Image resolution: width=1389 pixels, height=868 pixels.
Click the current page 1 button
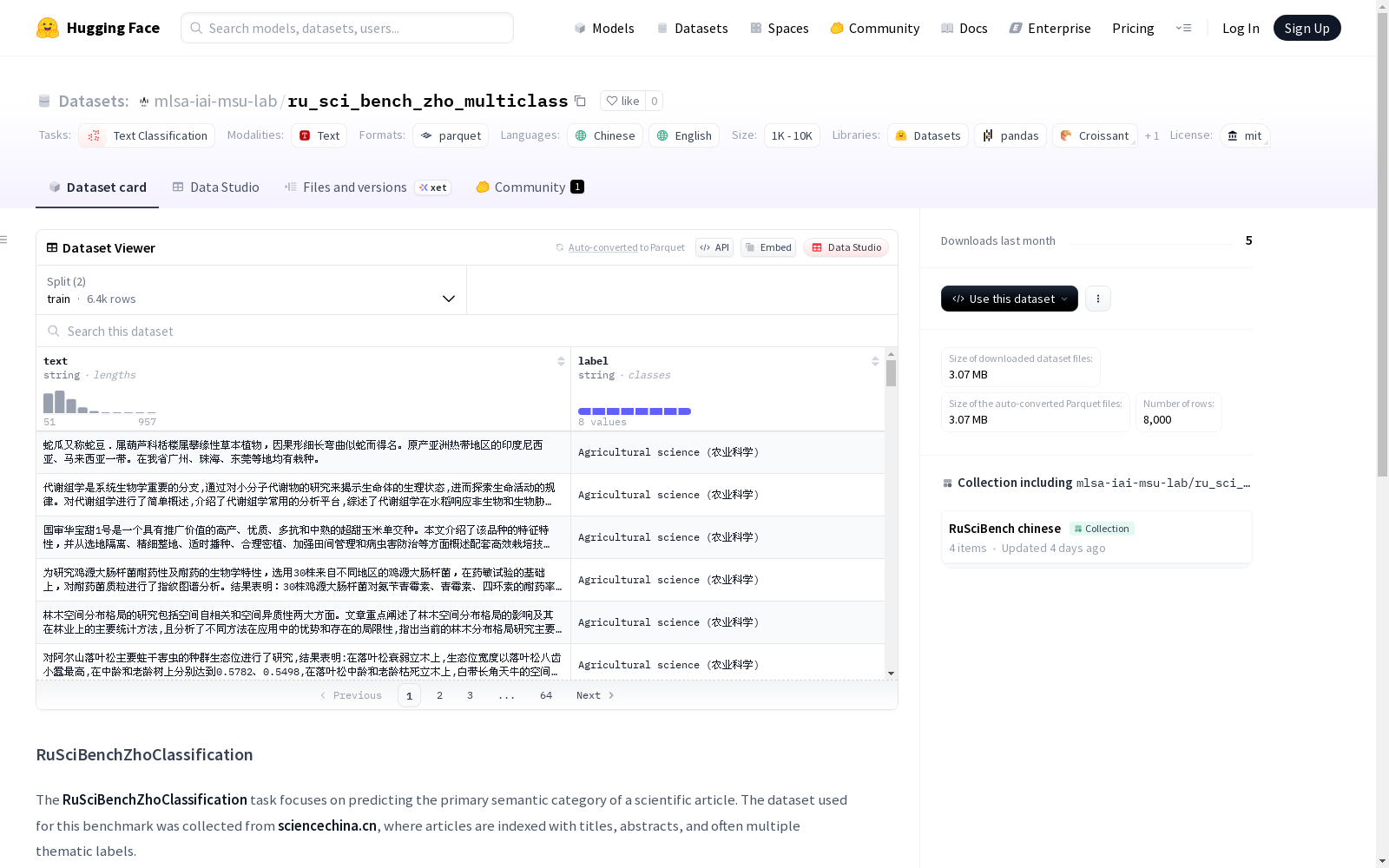tap(409, 695)
